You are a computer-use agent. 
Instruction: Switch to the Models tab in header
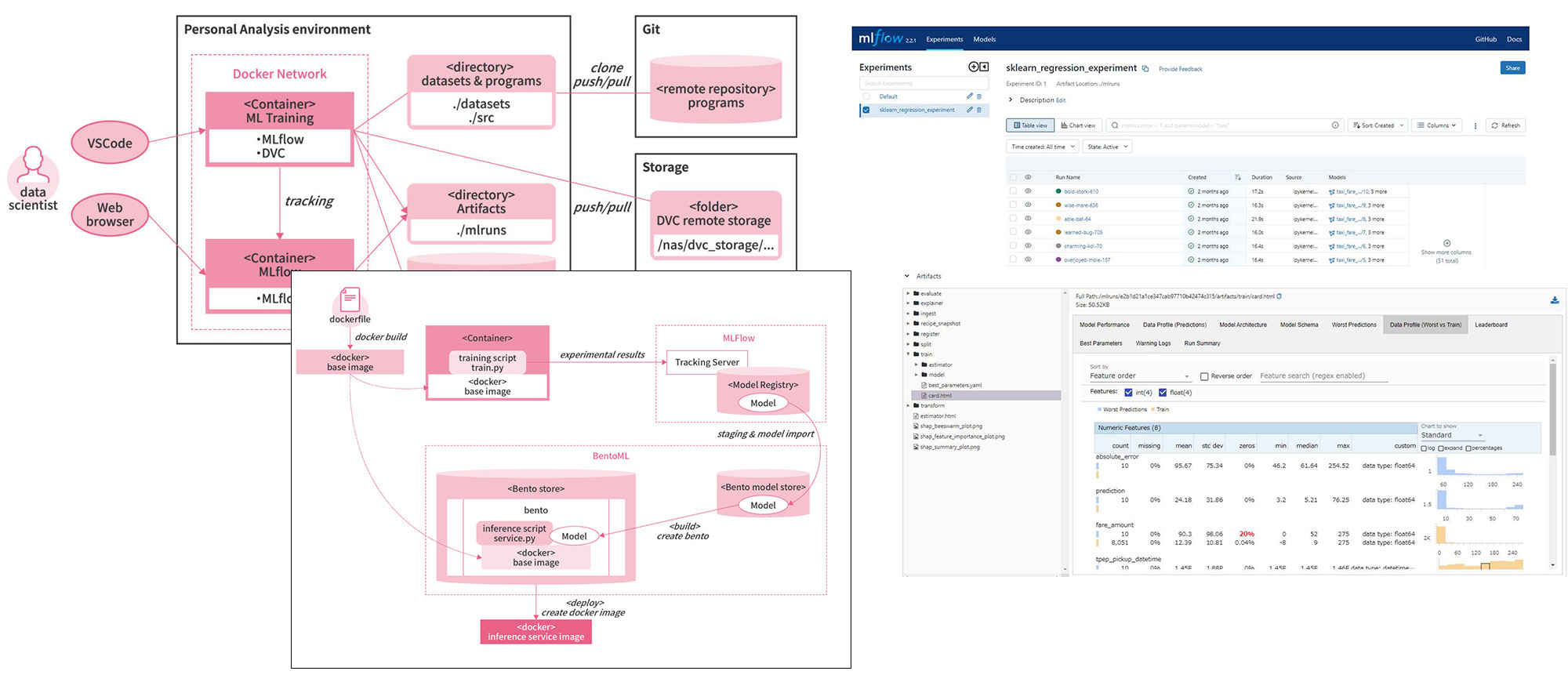pos(985,39)
